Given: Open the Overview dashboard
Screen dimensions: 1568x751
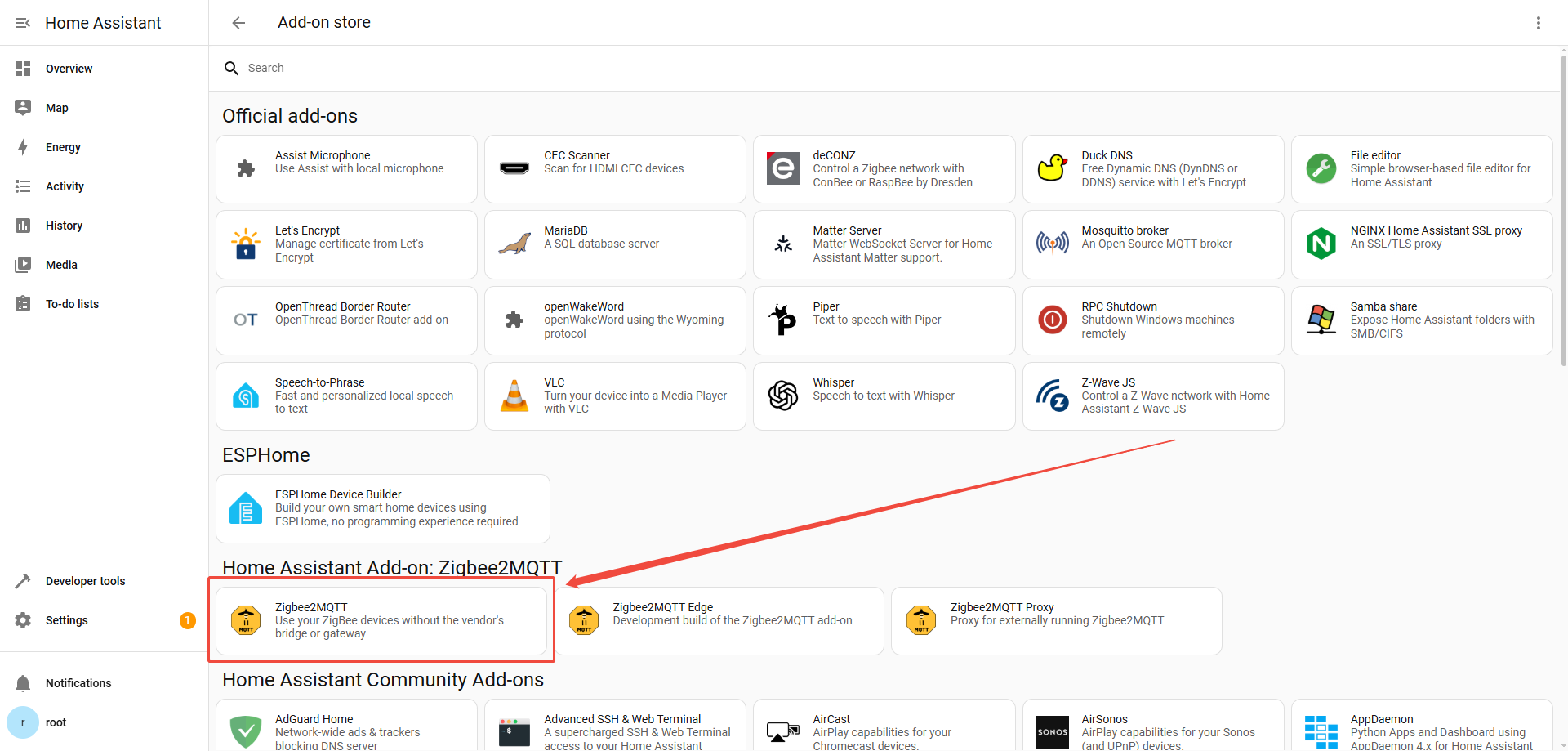Looking at the screenshot, I should [x=69, y=69].
